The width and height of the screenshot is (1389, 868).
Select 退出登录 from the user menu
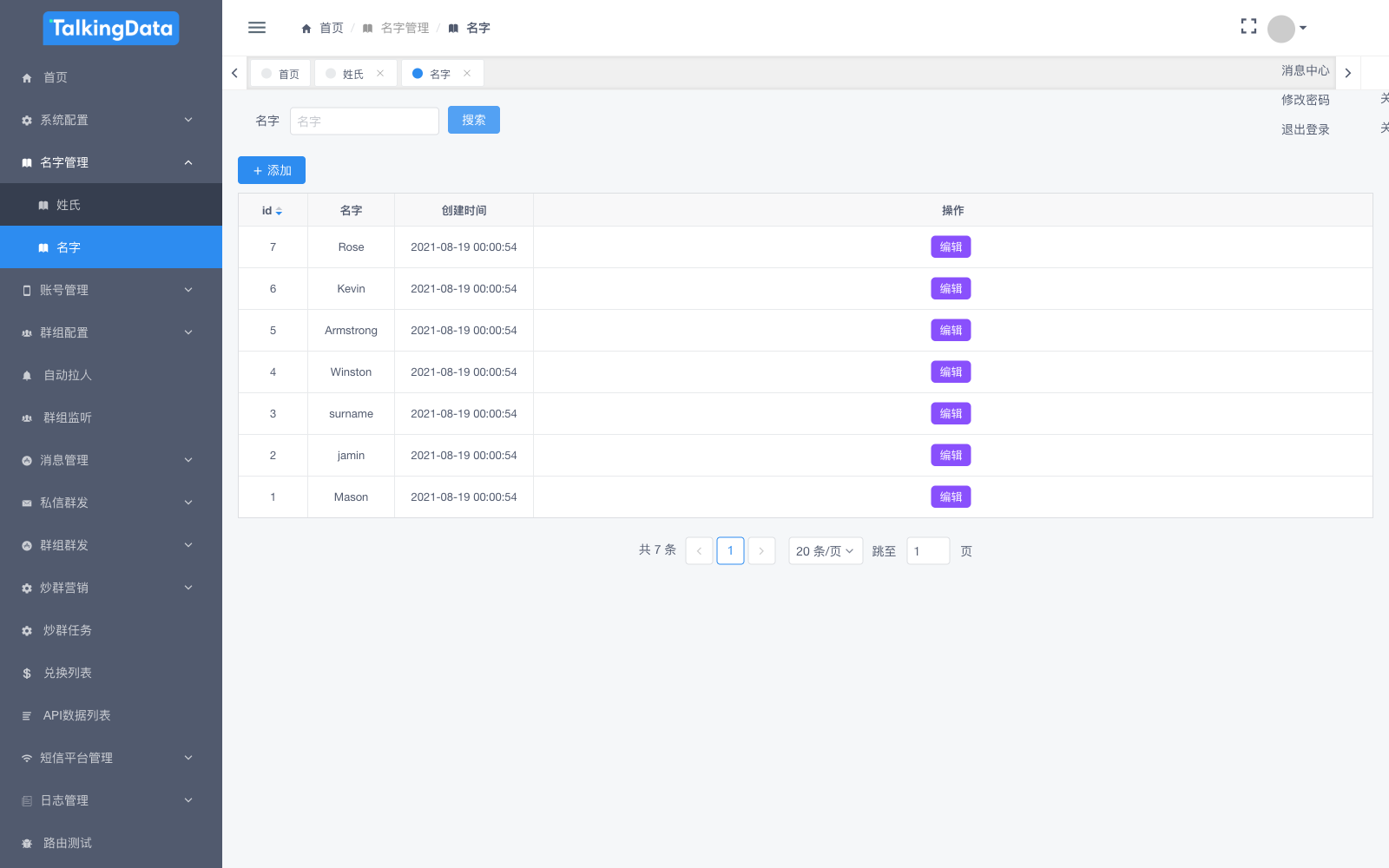coord(1305,129)
